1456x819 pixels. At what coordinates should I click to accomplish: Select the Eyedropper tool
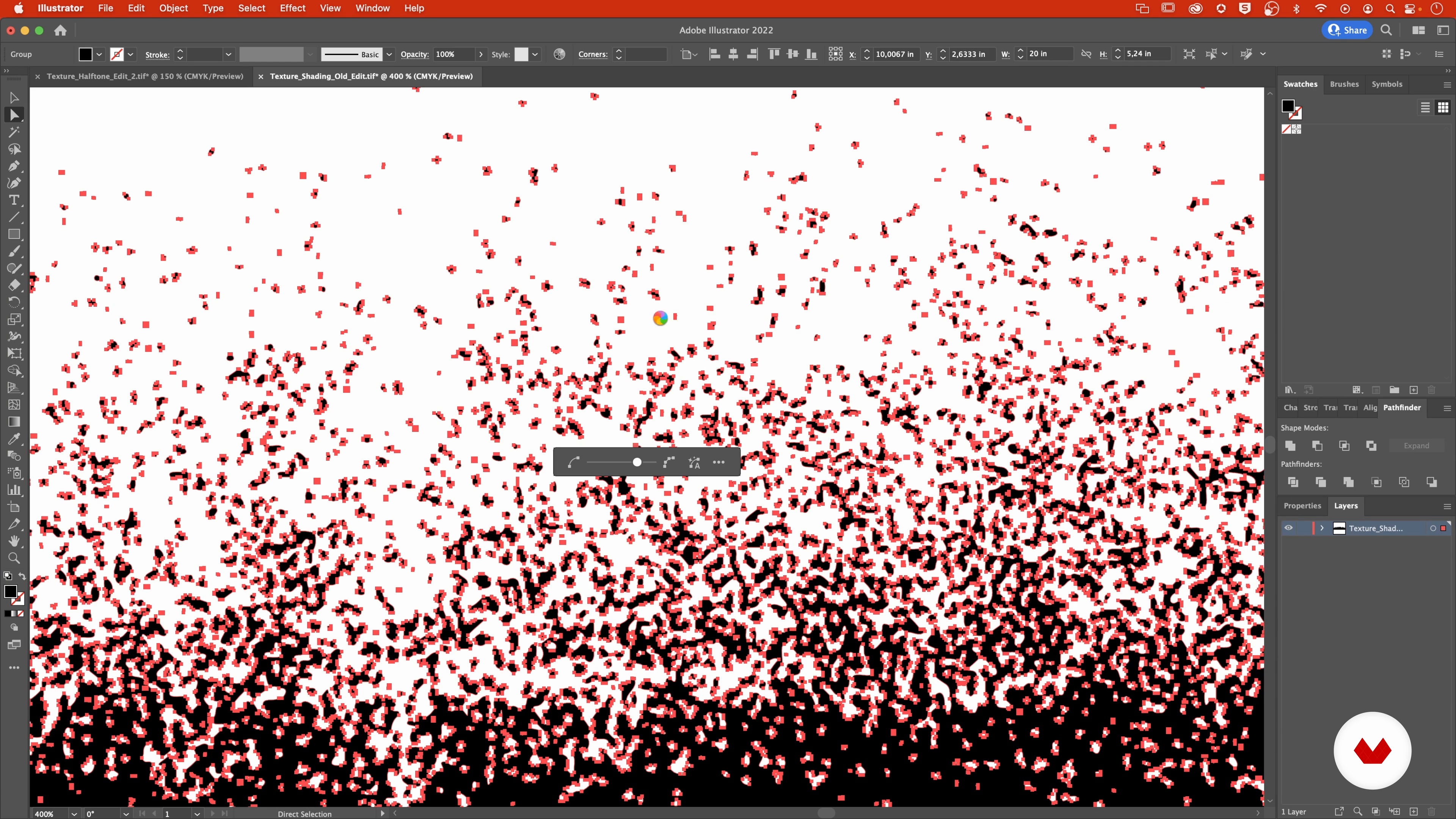click(x=14, y=439)
